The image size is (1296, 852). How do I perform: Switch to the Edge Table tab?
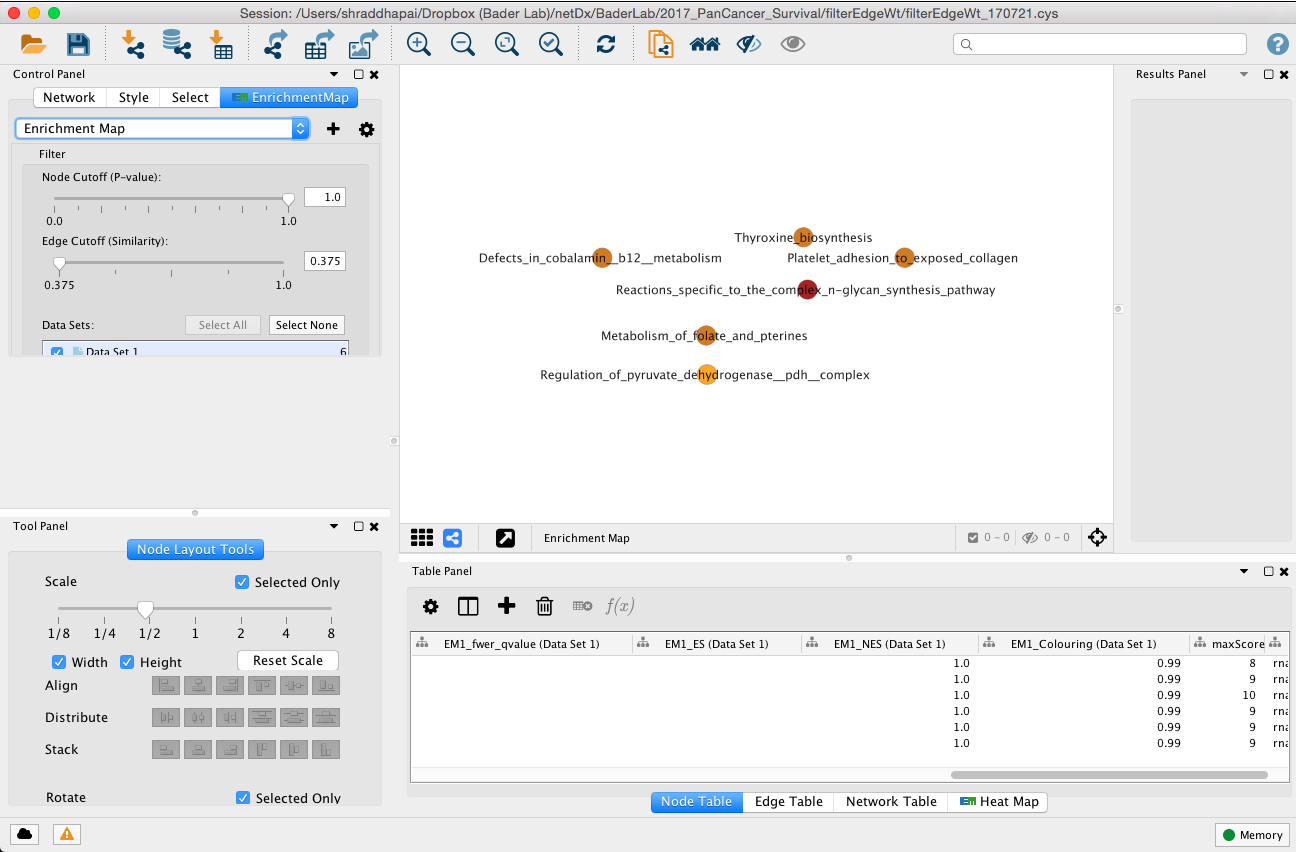790,801
